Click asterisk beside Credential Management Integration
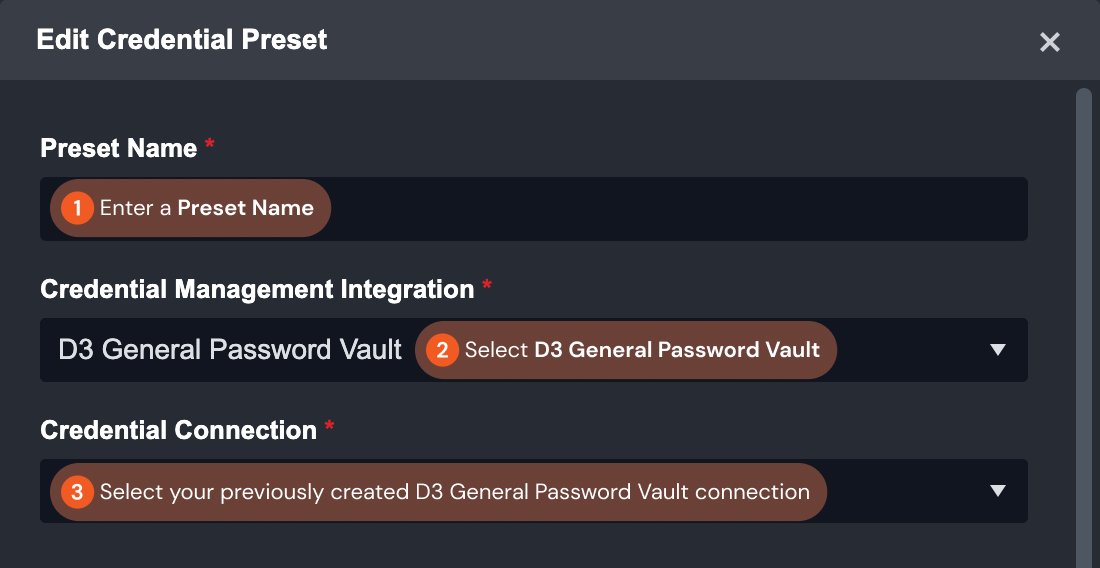This screenshot has width=1100, height=568. coord(487,286)
